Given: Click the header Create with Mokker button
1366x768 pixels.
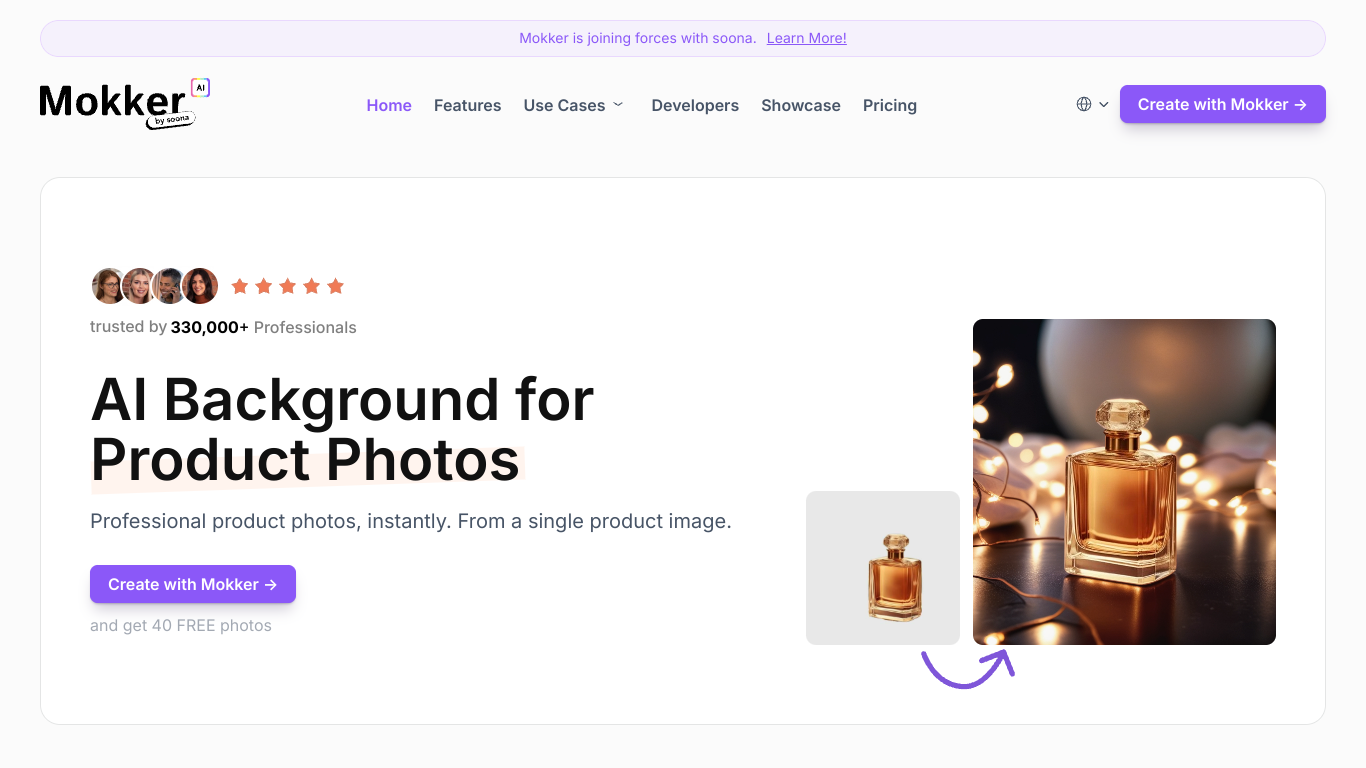Looking at the screenshot, I should click(1223, 104).
